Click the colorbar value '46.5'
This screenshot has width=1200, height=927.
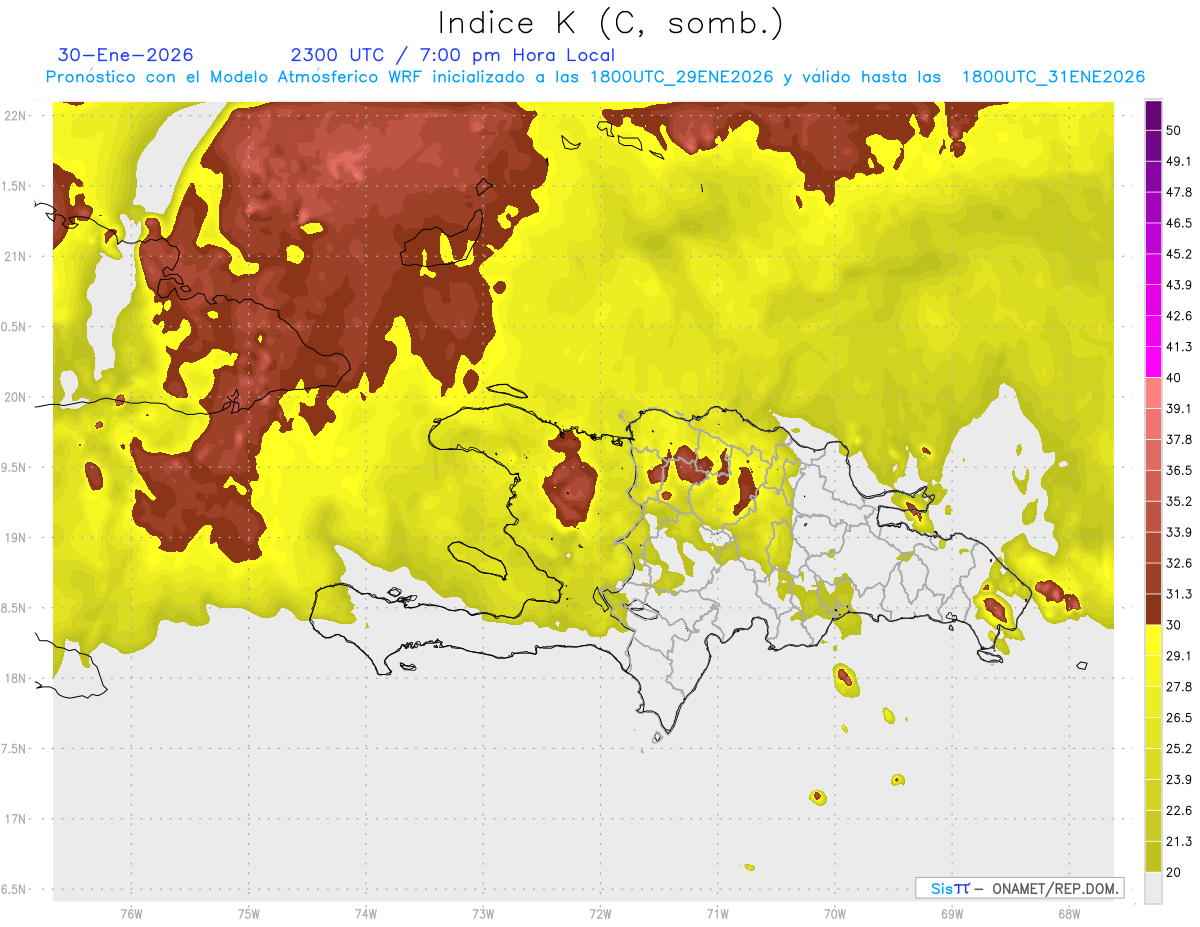[1179, 224]
